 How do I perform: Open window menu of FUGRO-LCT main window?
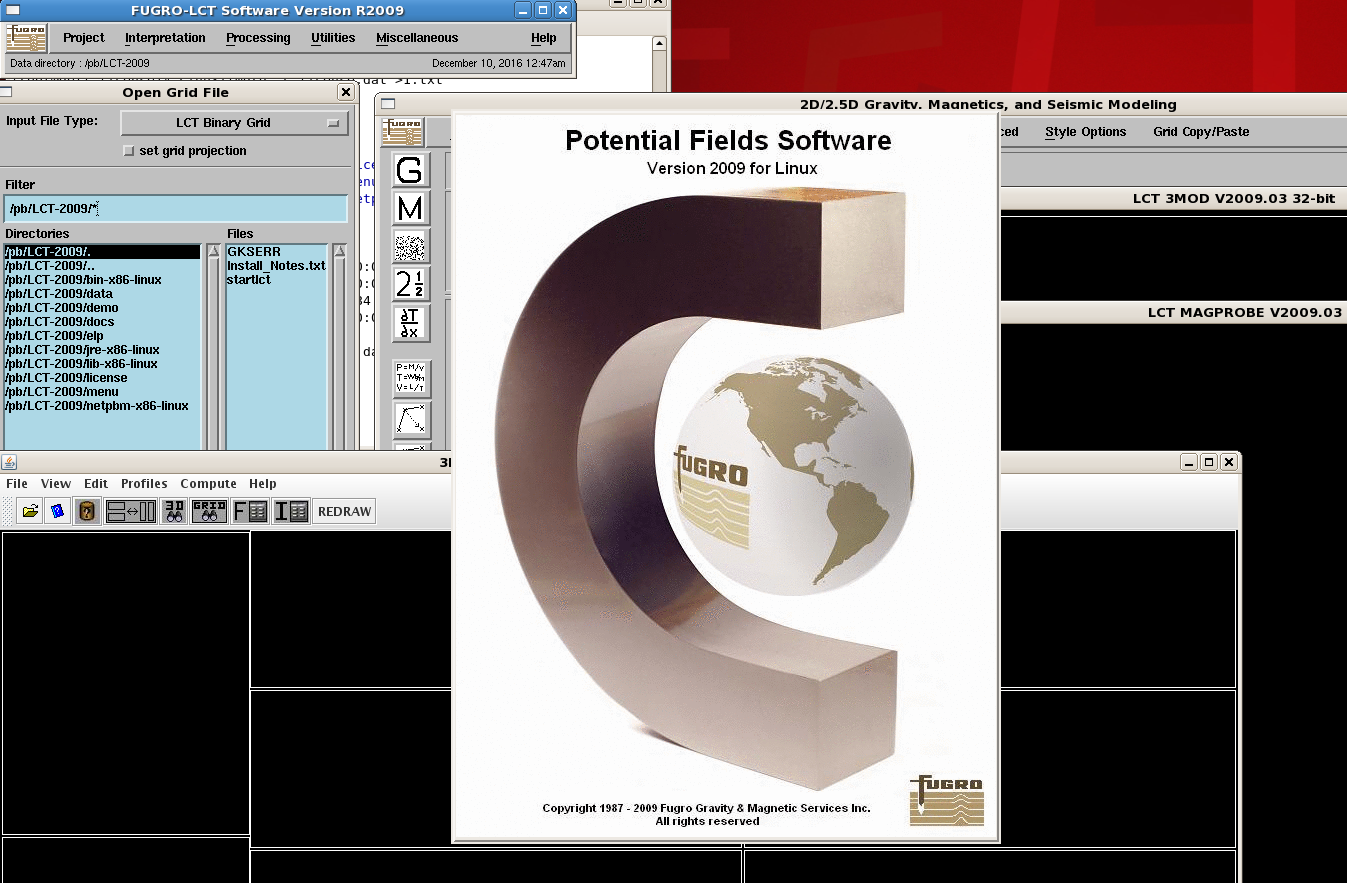pyautogui.click(x=13, y=10)
